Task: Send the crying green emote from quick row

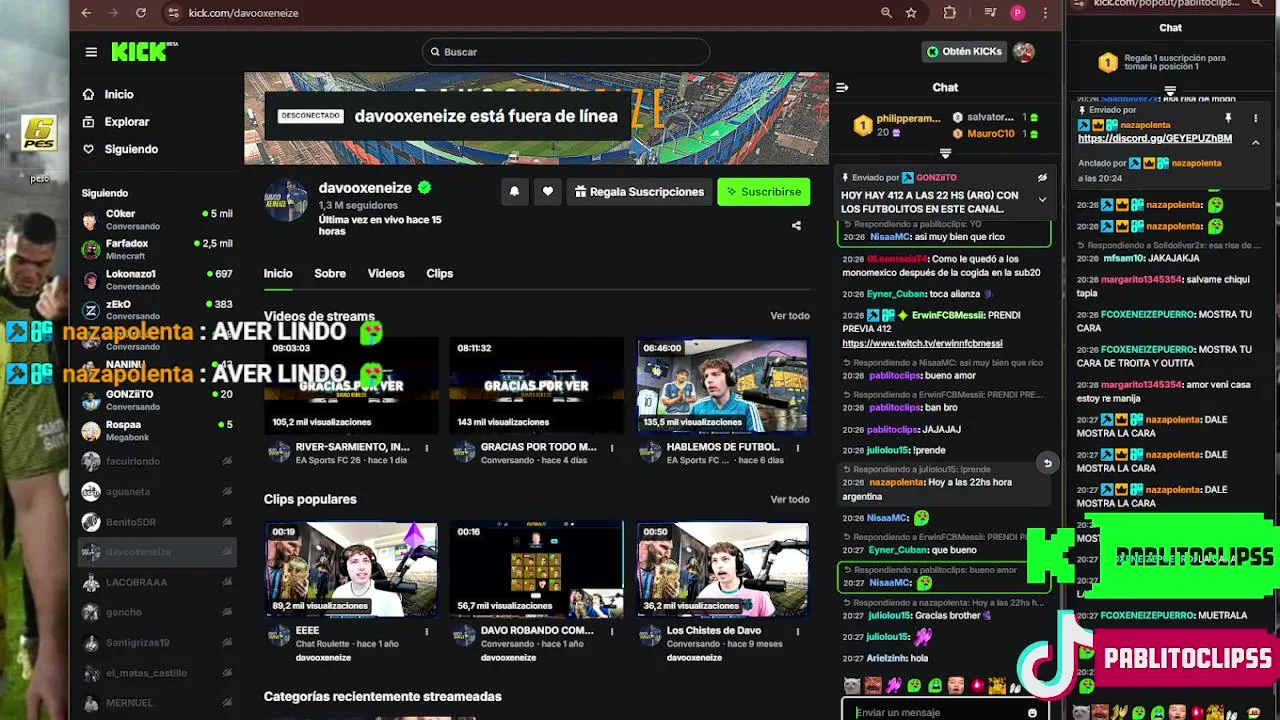Action: [x=935, y=686]
